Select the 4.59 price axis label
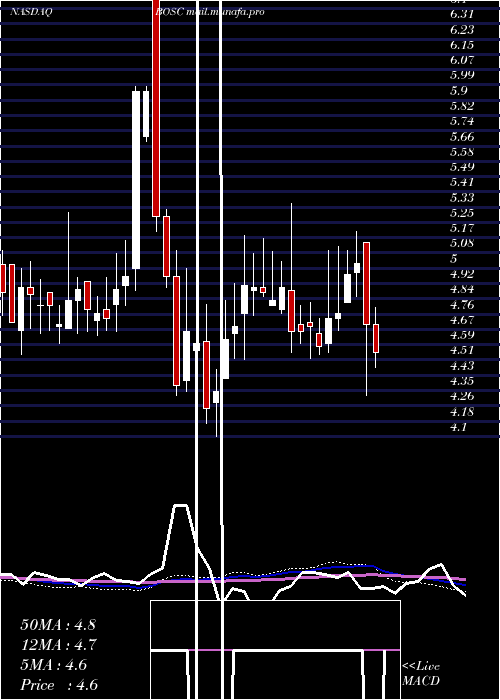This screenshot has width=500, height=700. [462, 335]
